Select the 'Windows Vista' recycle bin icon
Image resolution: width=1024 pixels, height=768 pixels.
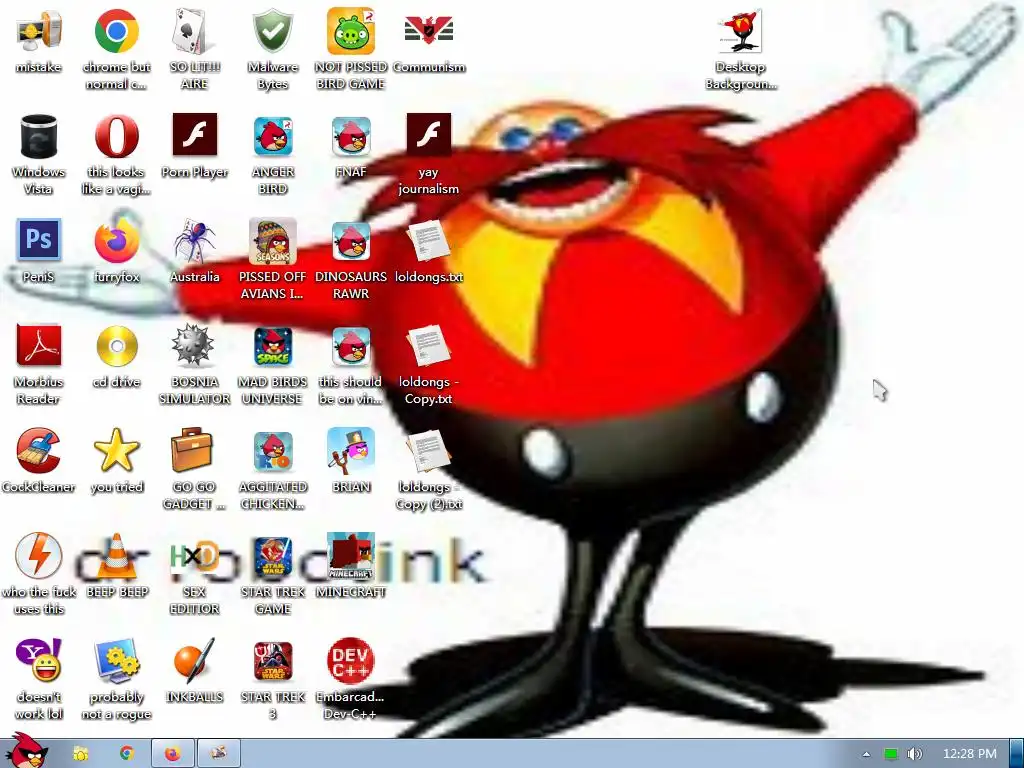click(x=39, y=136)
